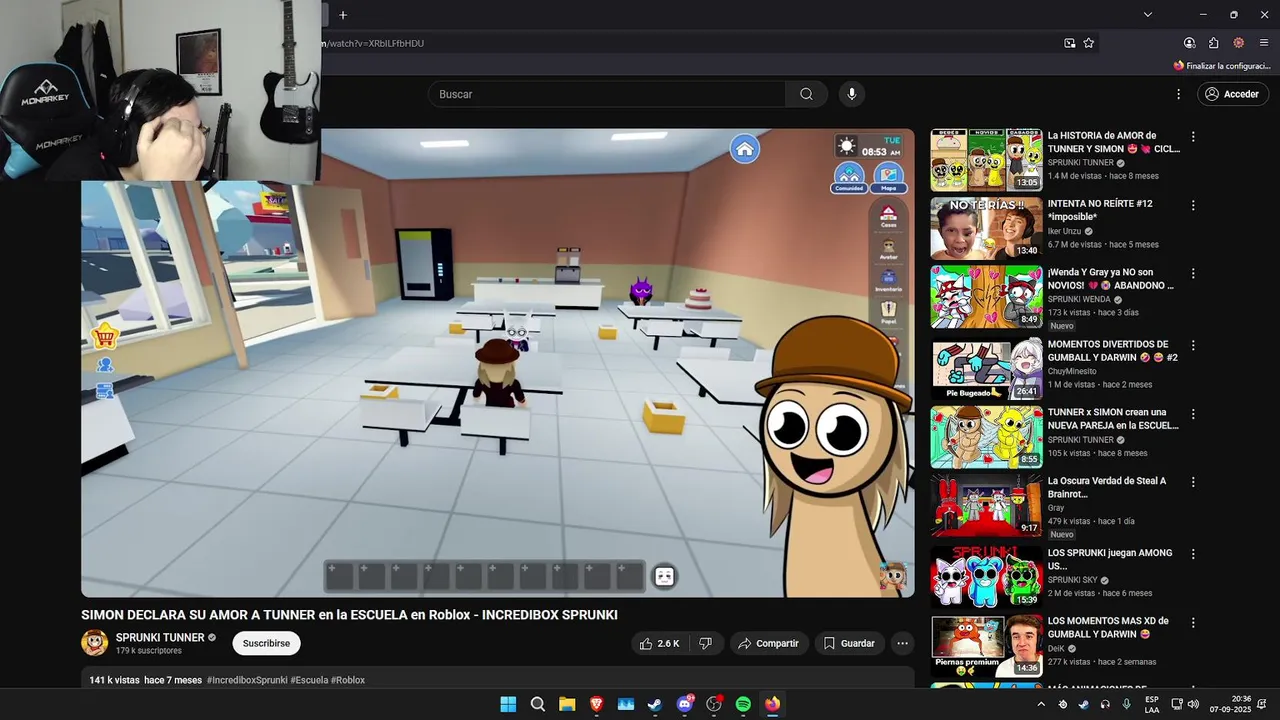Open the SPRUNKI TUNNER channel avatar
Image resolution: width=1280 pixels, height=720 pixels.
pos(95,642)
